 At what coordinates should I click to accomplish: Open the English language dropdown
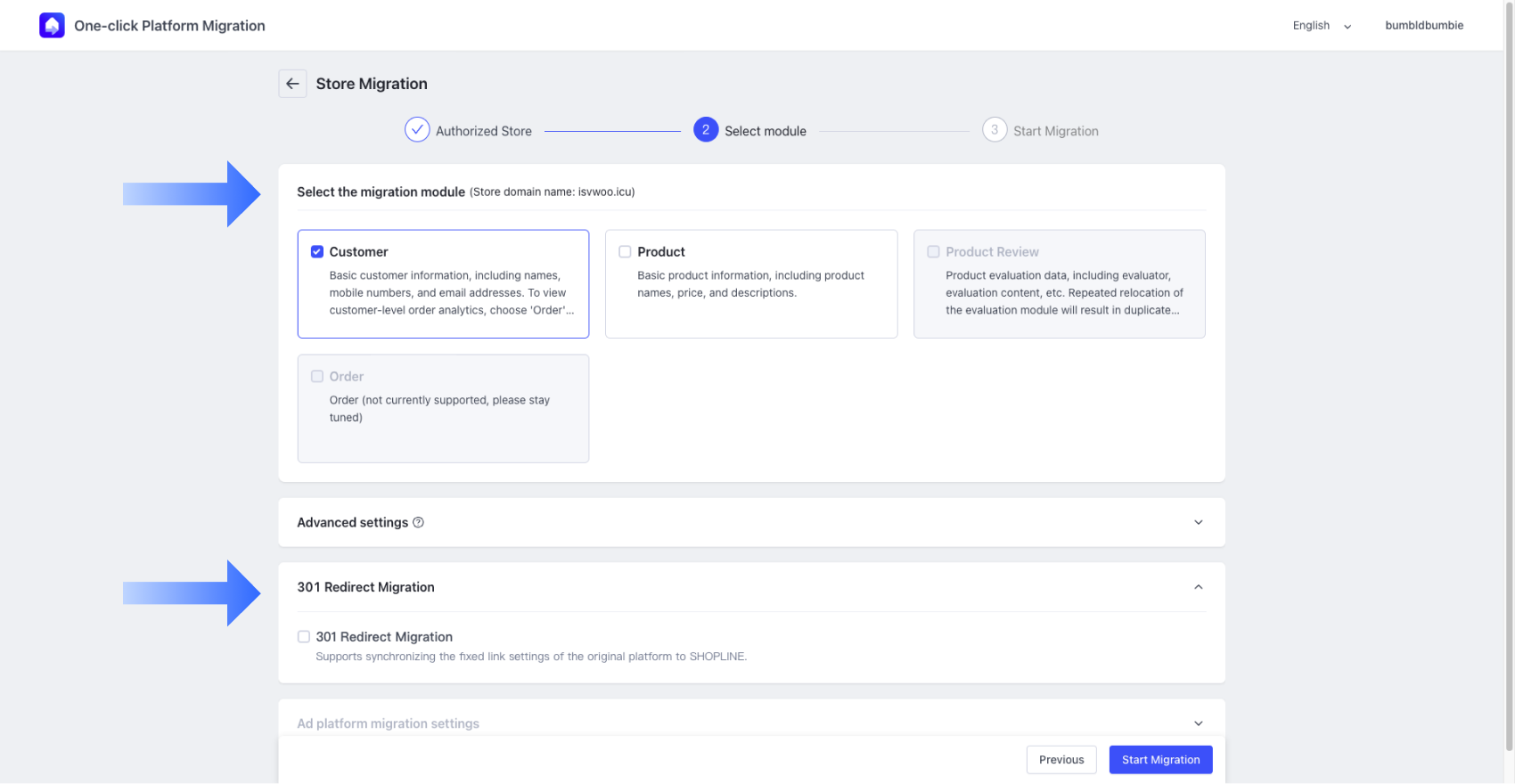[x=1322, y=26]
